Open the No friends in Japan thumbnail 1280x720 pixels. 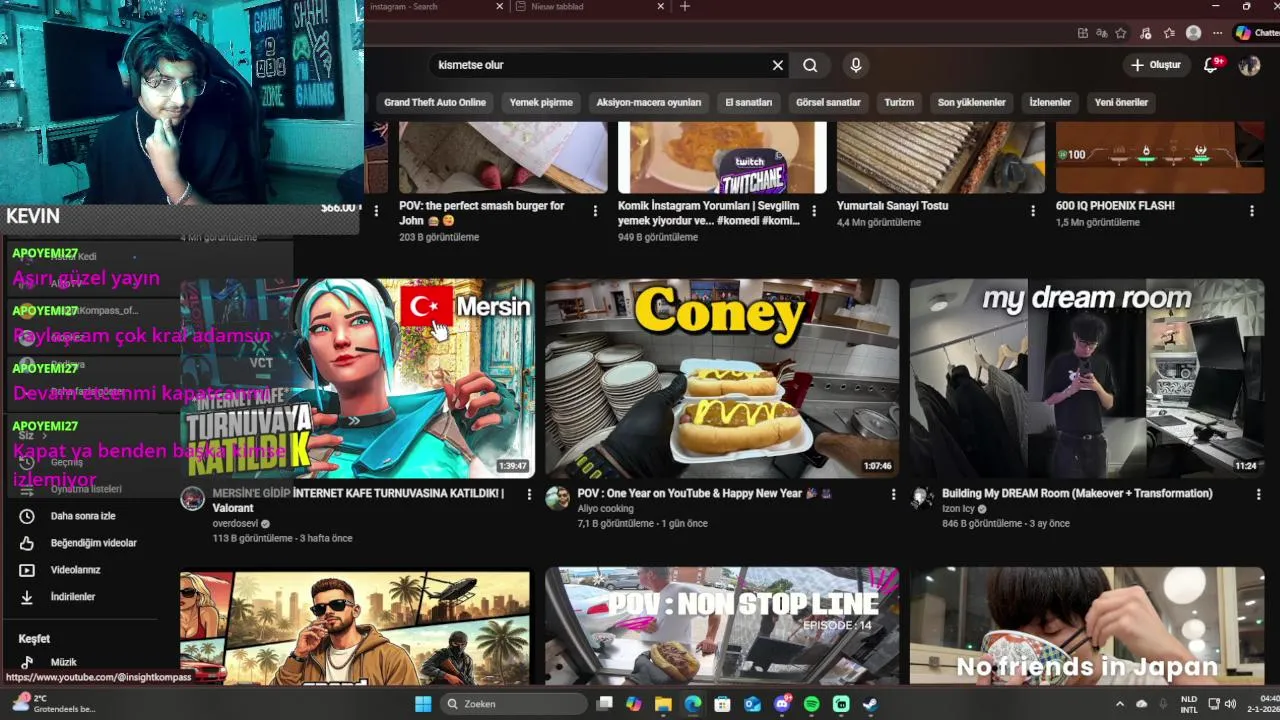click(1087, 626)
